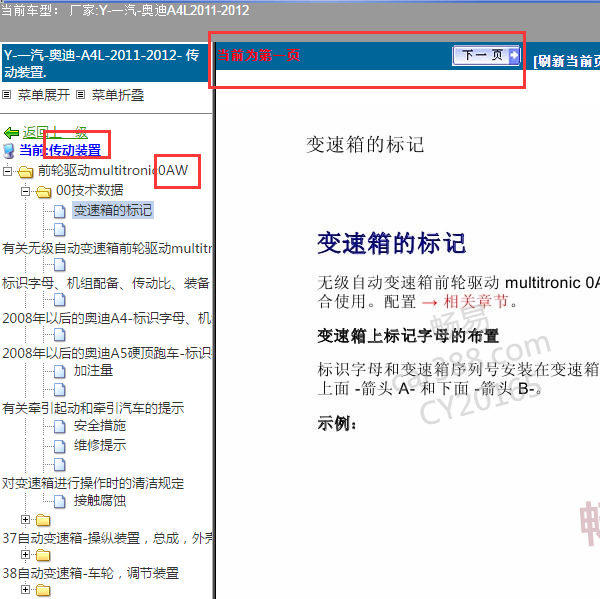Click page icon above 标识字母、机组配备

(x=60, y=264)
